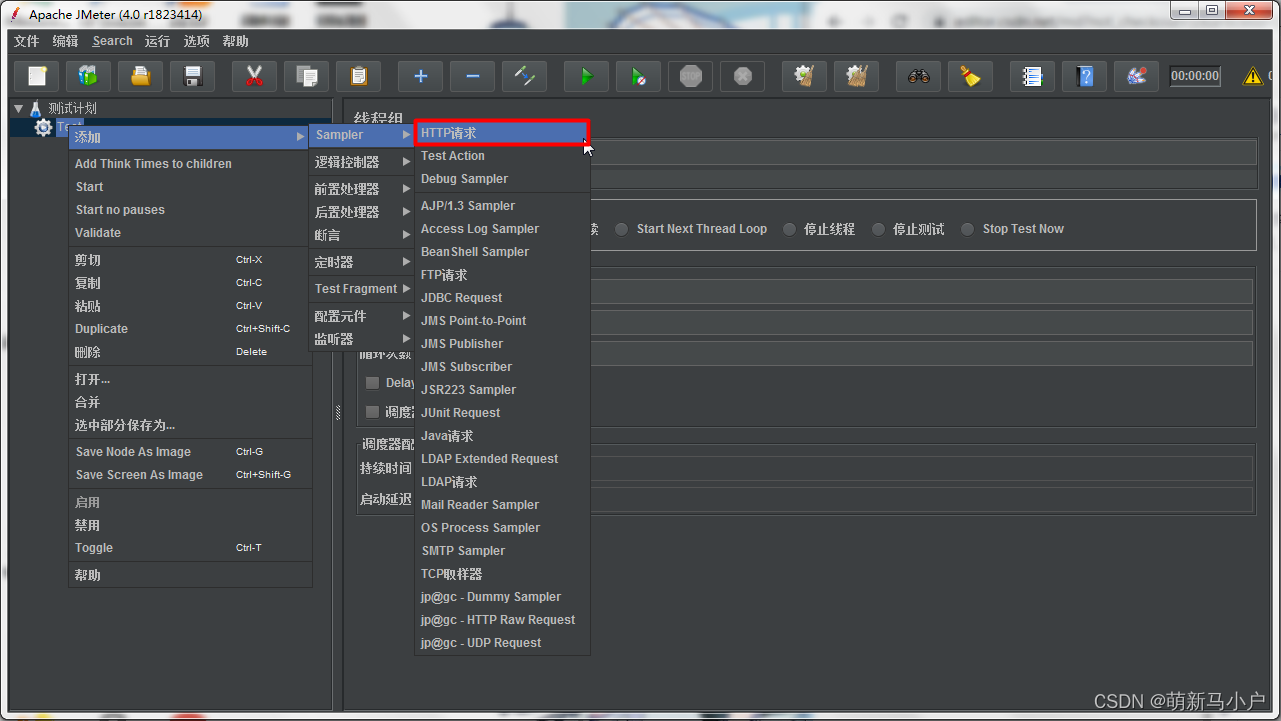This screenshot has height=721, width=1281.
Task: Click the thread group gear icon in tree
Action: coord(43,128)
